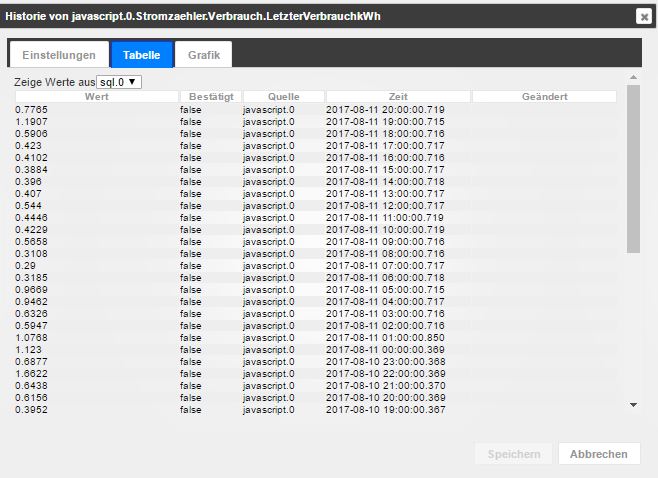
Task: Select value 1.123 in the table
Action: click(29, 350)
